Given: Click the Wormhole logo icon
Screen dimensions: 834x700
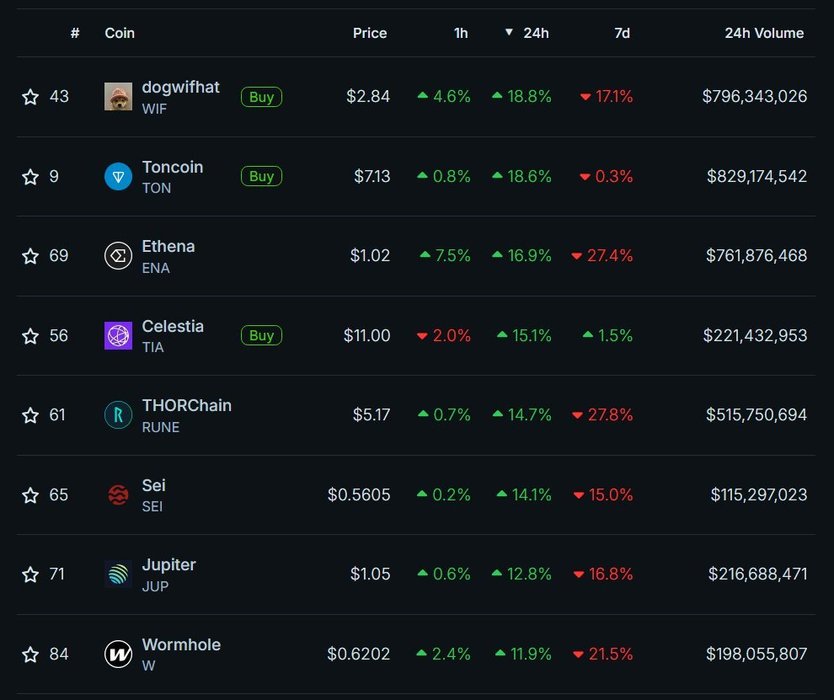Looking at the screenshot, I should [118, 654].
